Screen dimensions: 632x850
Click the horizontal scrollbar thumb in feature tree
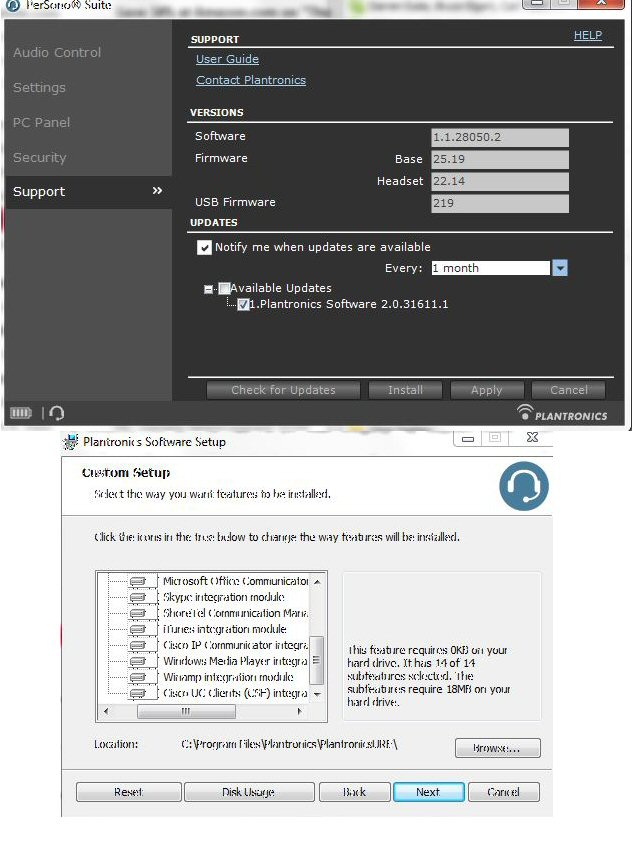[186, 711]
